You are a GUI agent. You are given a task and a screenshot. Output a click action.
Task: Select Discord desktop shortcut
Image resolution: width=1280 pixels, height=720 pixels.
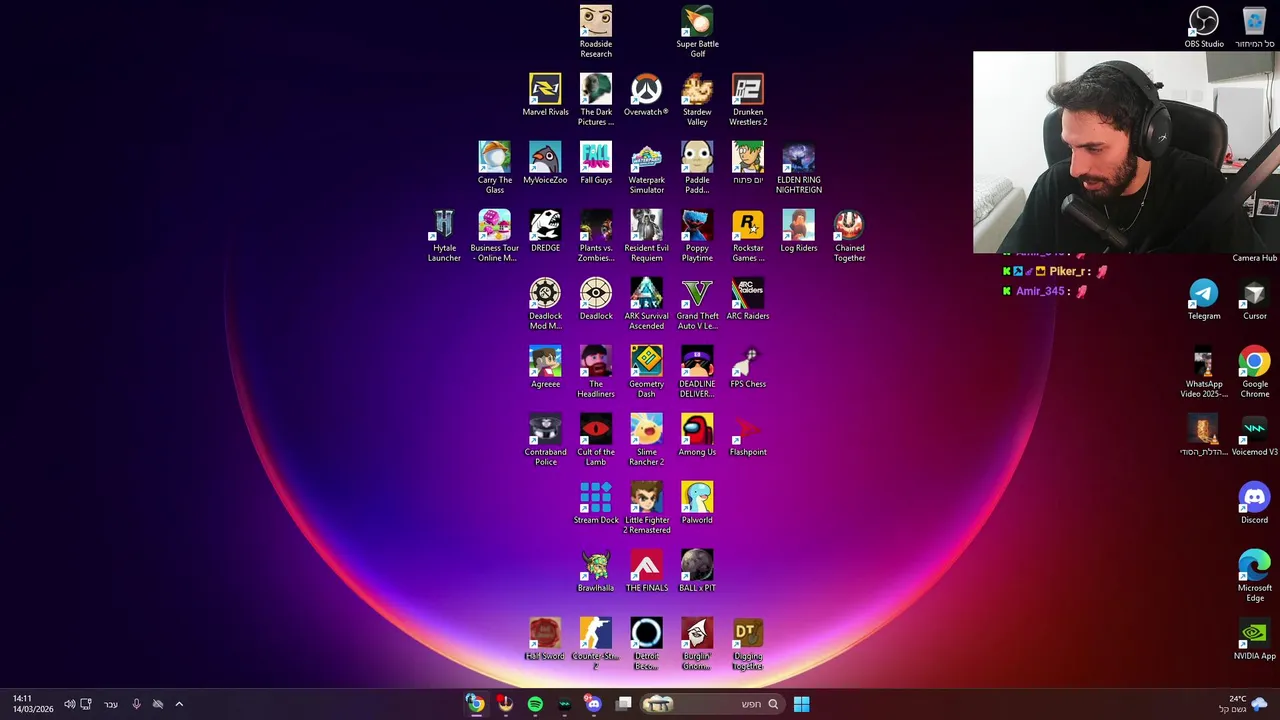1254,503
